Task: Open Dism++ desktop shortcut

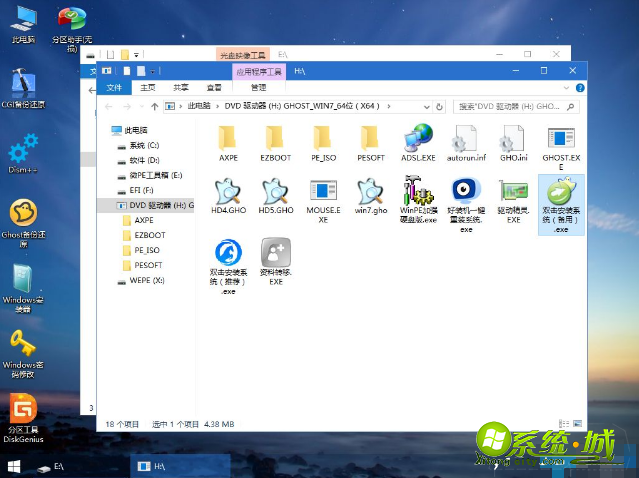Action: (x=23, y=153)
